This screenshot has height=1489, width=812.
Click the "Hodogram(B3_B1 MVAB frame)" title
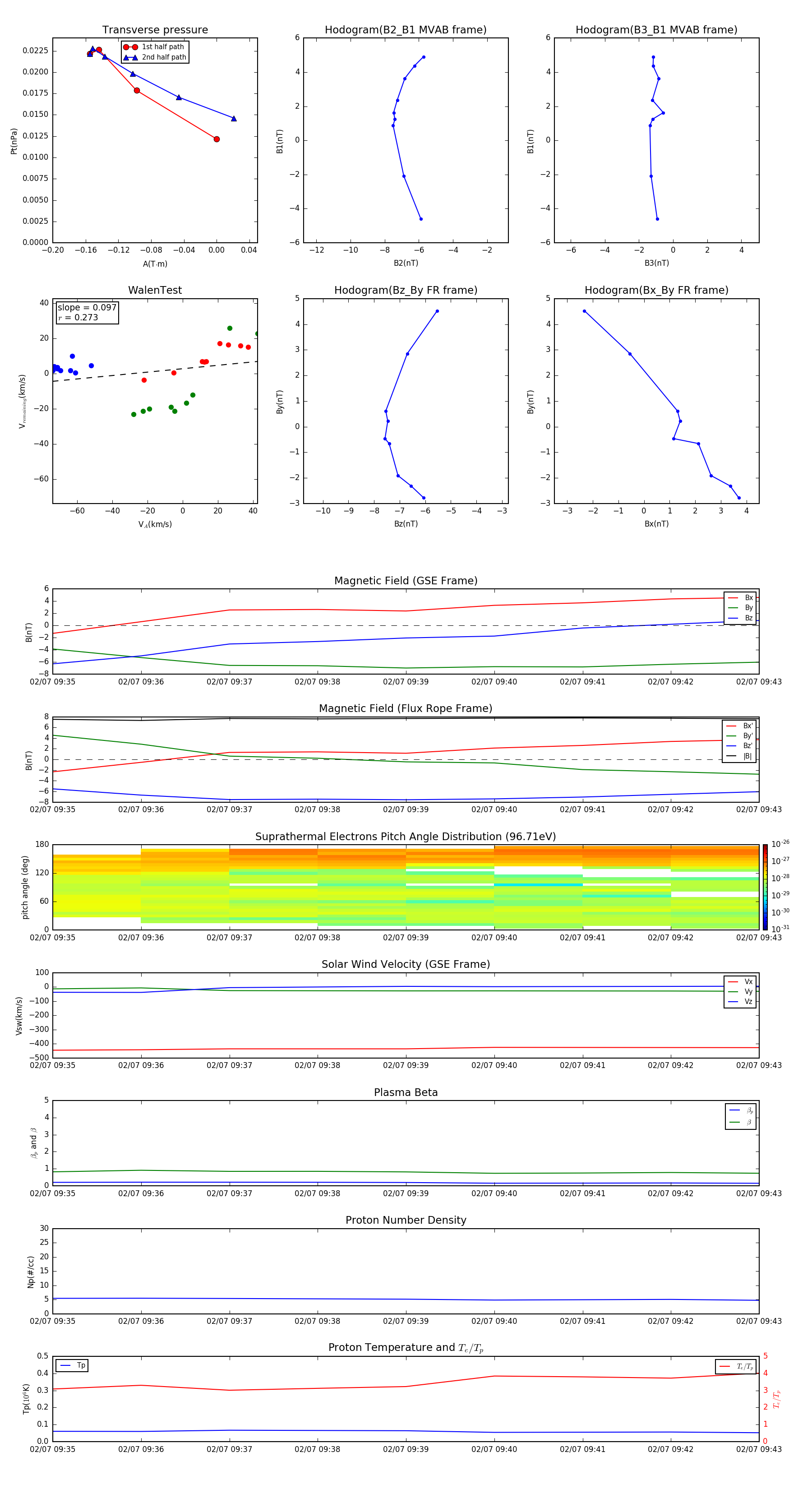point(656,30)
